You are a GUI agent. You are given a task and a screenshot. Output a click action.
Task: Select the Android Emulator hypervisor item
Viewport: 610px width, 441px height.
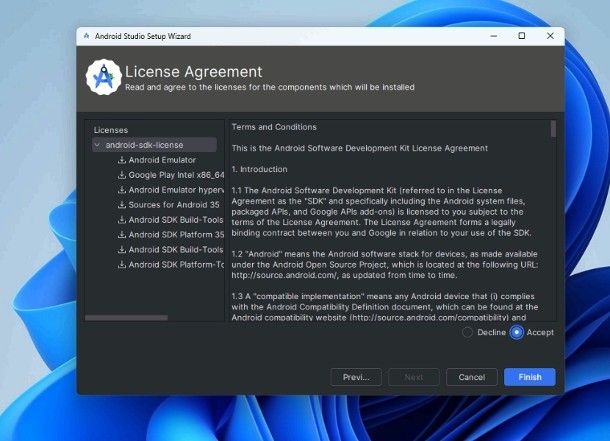(x=176, y=190)
